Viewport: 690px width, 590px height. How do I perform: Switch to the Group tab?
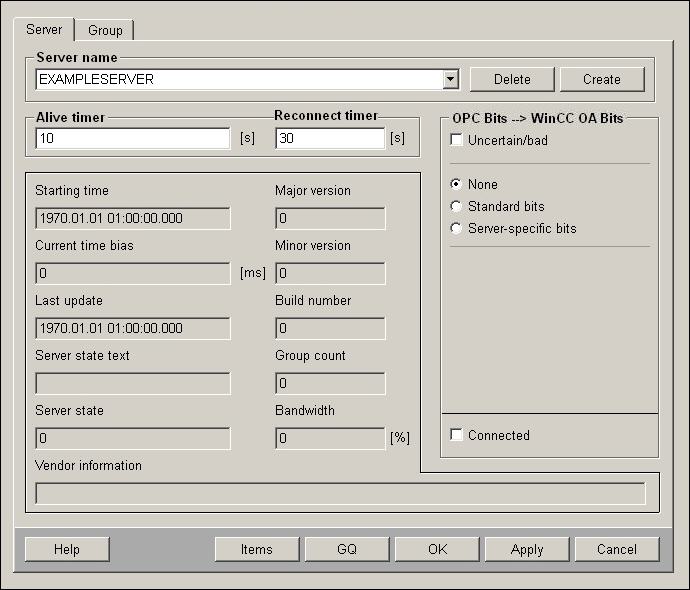tap(105, 31)
